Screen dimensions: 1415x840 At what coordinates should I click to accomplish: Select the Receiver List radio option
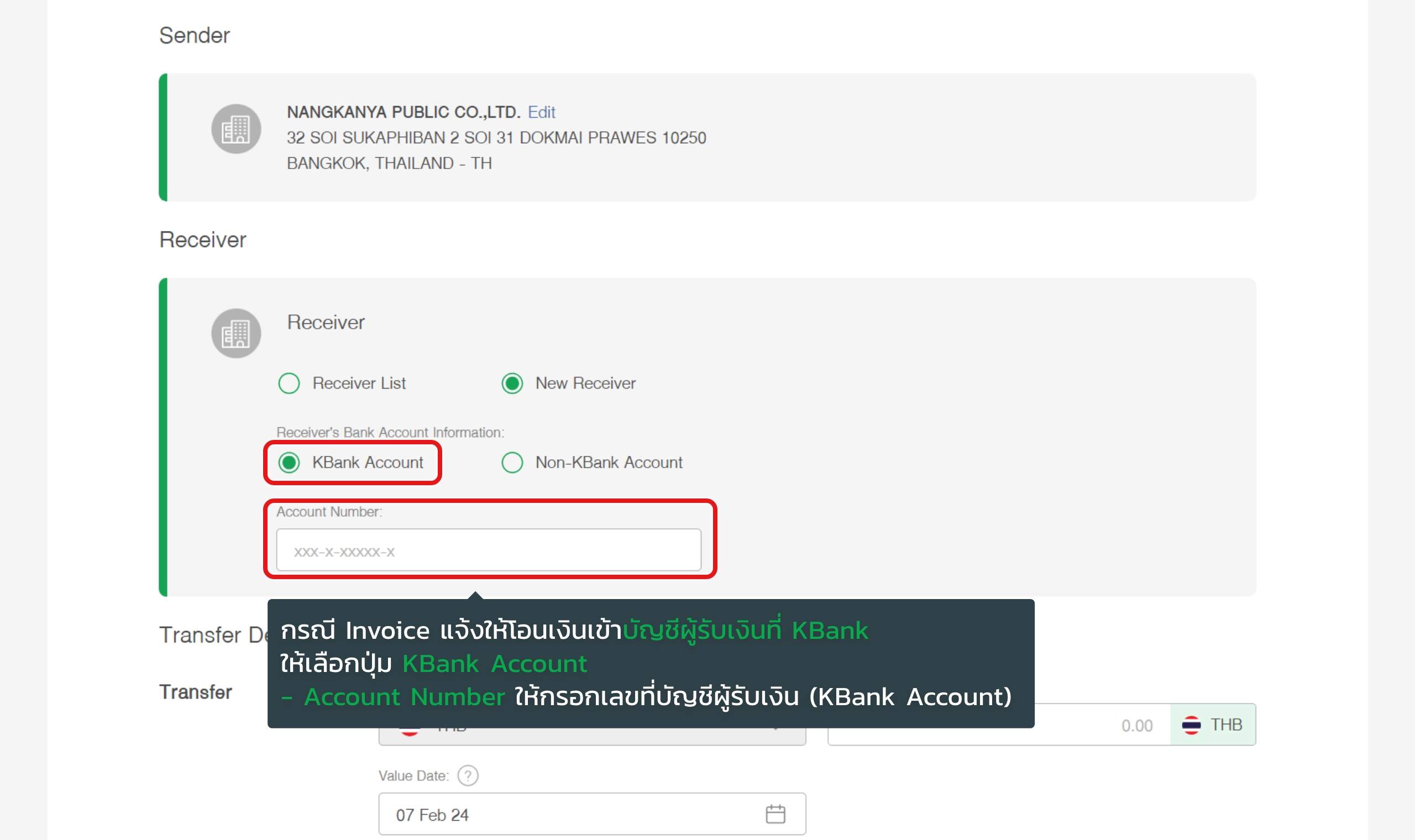[289, 383]
